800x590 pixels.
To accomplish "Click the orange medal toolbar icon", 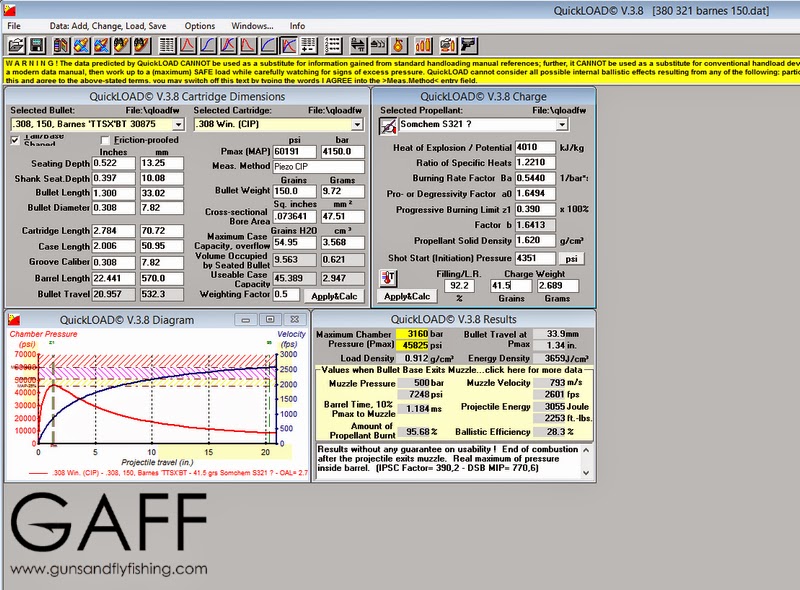I will 398,46.
